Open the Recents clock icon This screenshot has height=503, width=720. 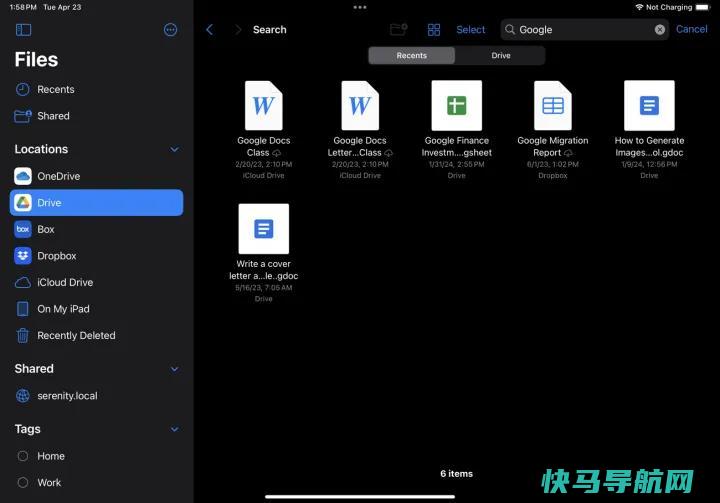pyautogui.click(x=22, y=89)
